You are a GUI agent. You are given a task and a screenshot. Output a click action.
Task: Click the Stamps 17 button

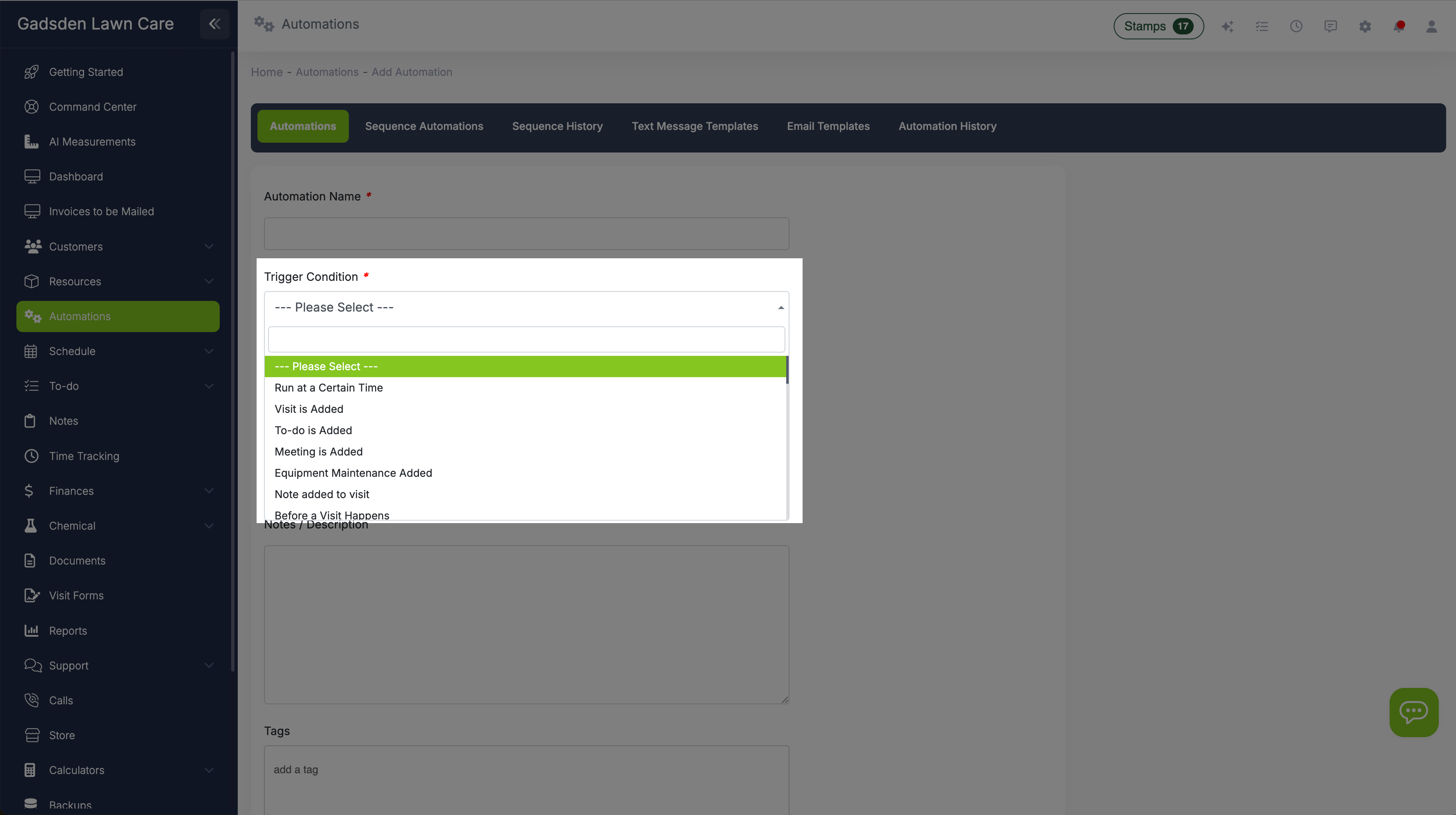click(1158, 26)
